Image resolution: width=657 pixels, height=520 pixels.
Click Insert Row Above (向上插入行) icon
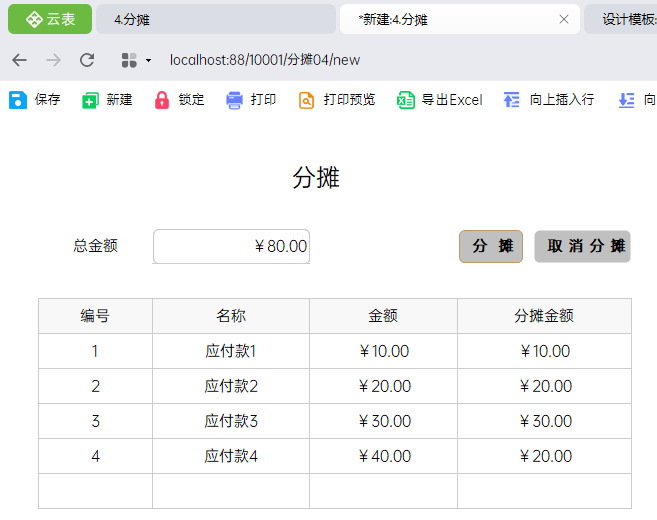512,100
